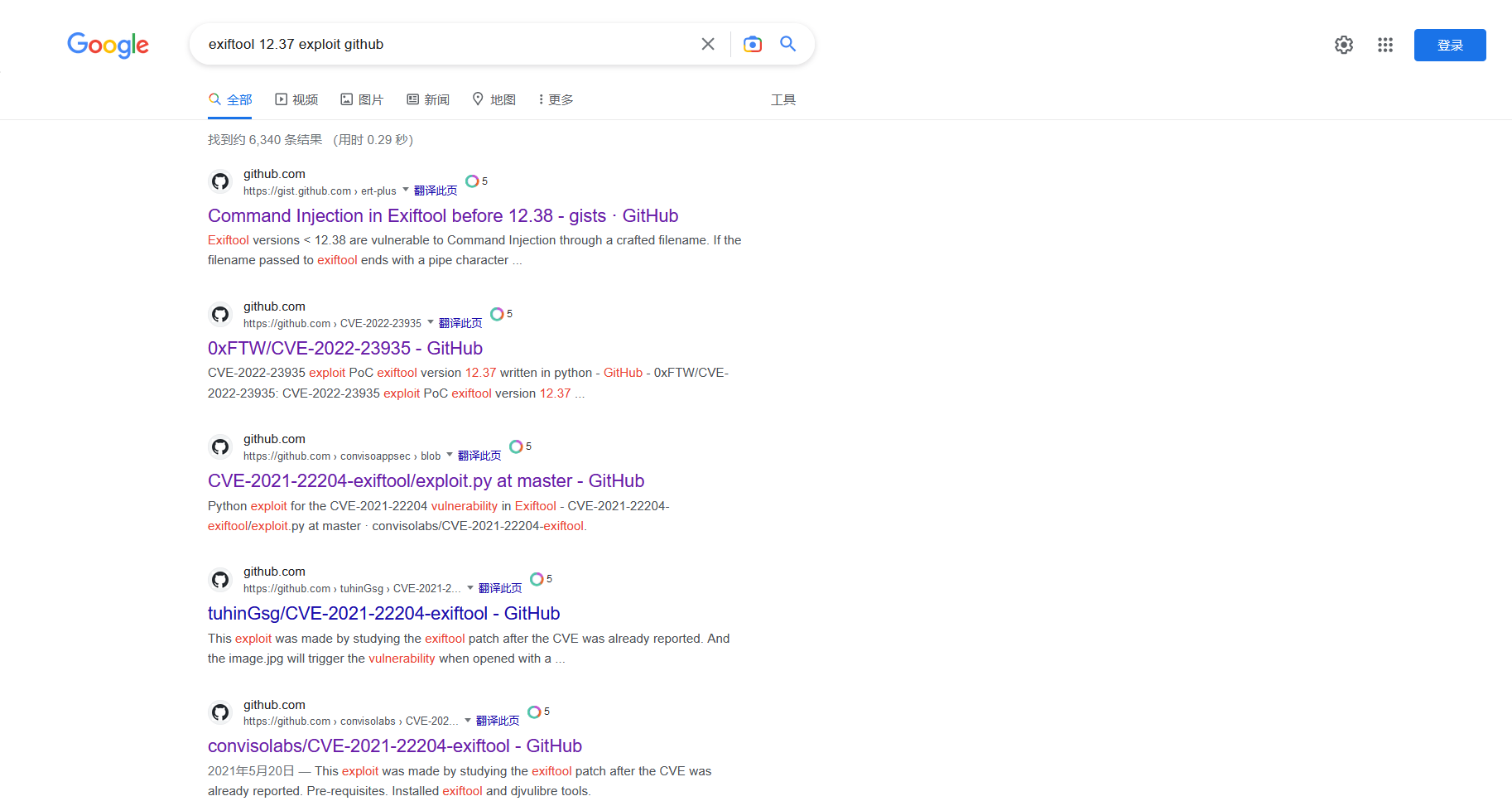Click 翻译此页 for the ert-plus gist result

(436, 191)
